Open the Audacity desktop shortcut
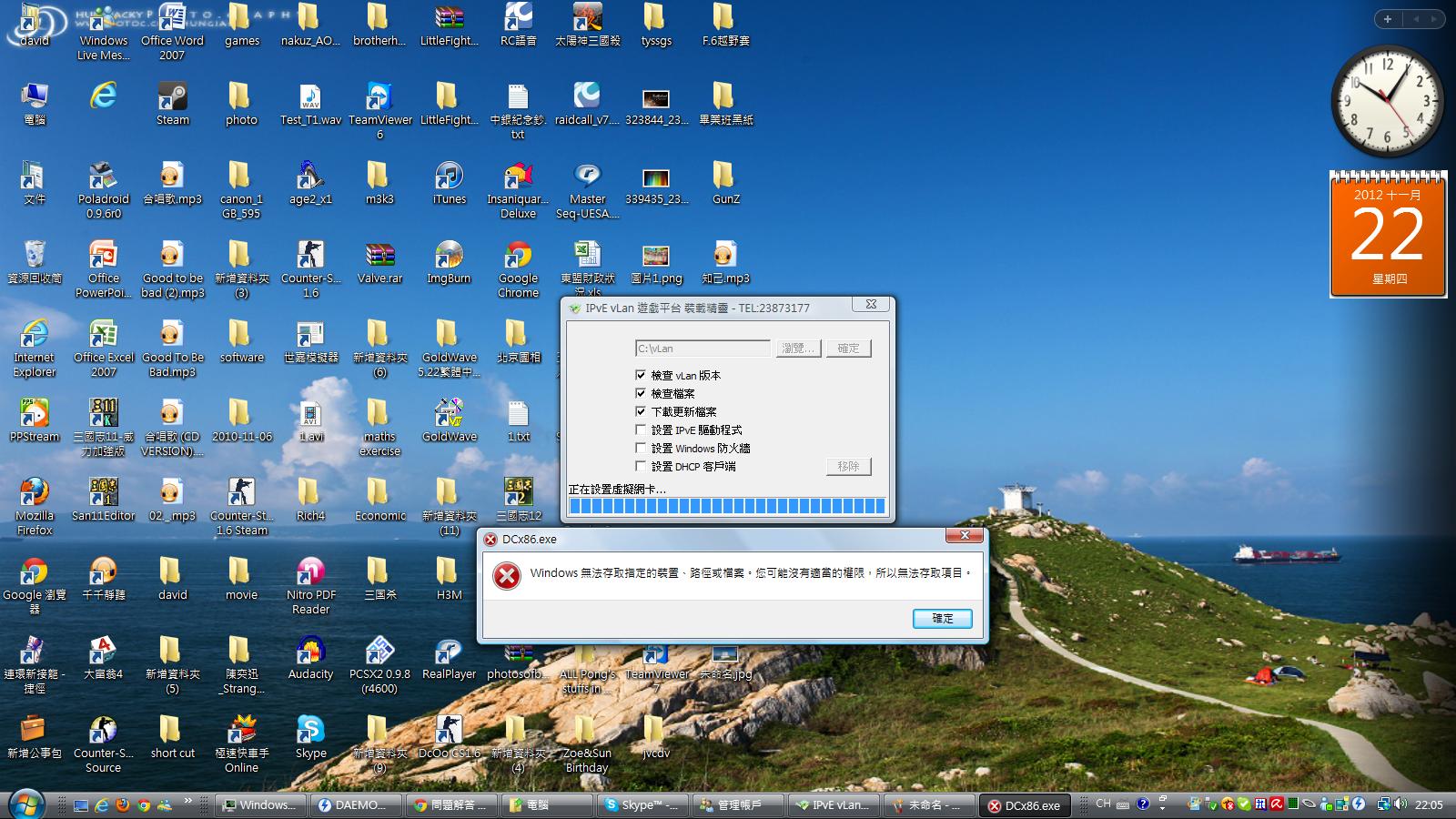 pyautogui.click(x=310, y=652)
